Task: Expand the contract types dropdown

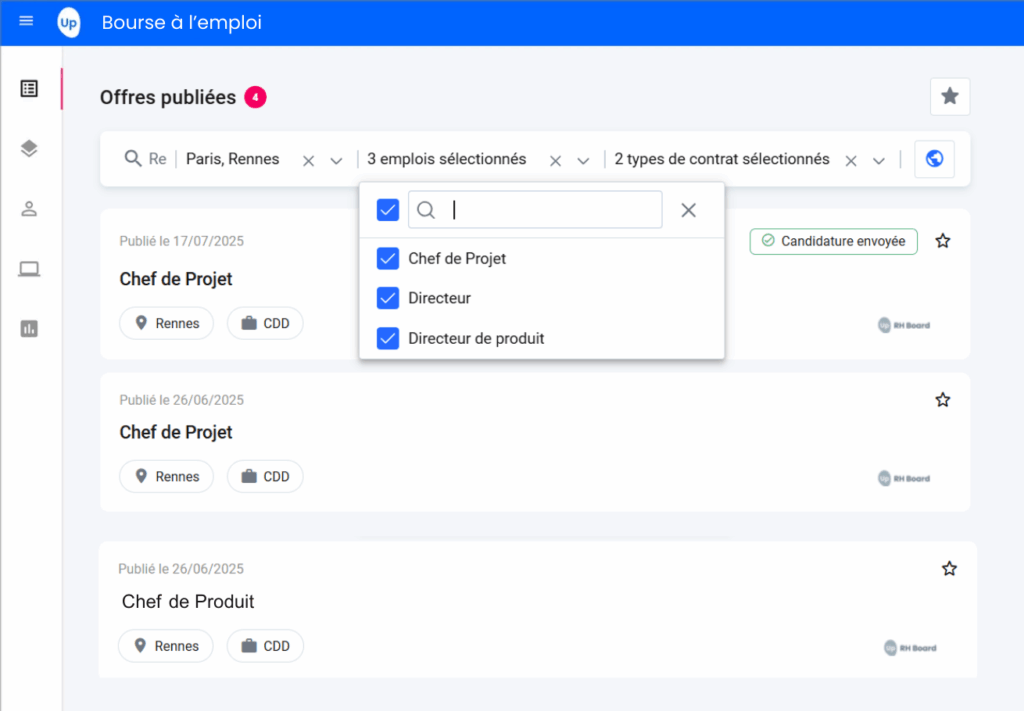Action: 879,161
